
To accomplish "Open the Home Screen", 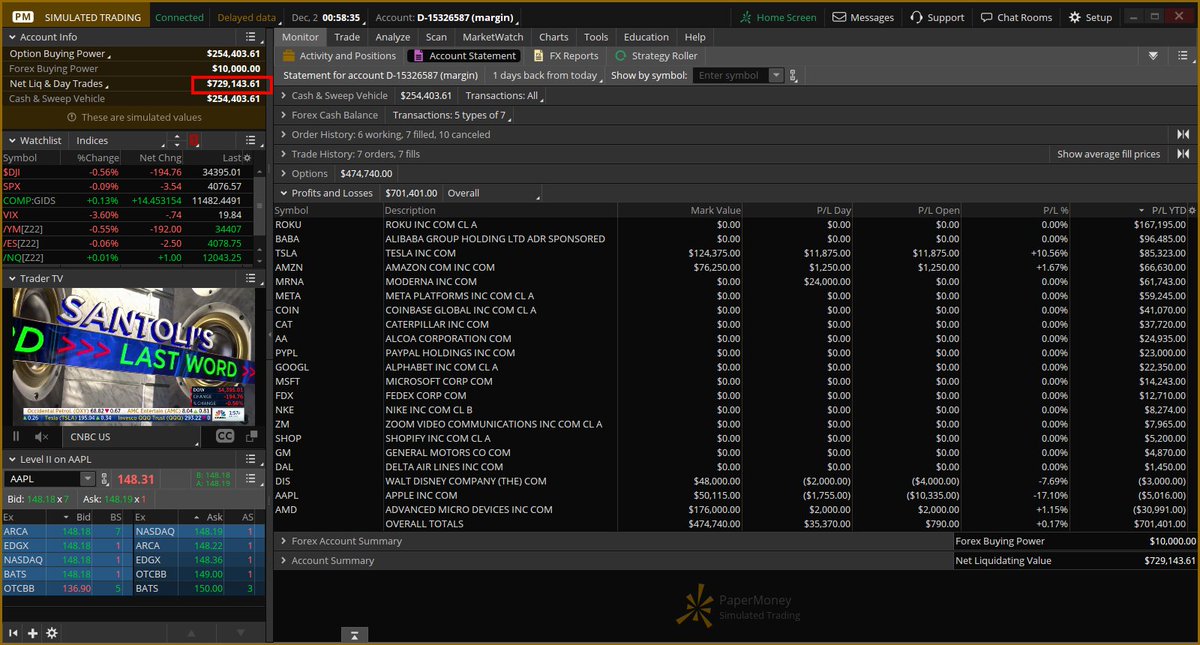I will click(x=778, y=17).
